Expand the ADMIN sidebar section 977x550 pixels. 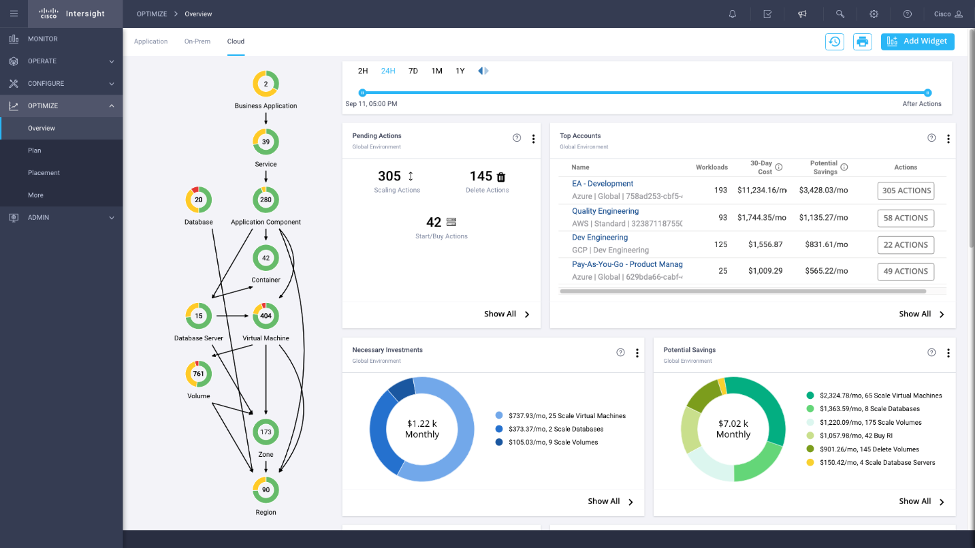(111, 217)
